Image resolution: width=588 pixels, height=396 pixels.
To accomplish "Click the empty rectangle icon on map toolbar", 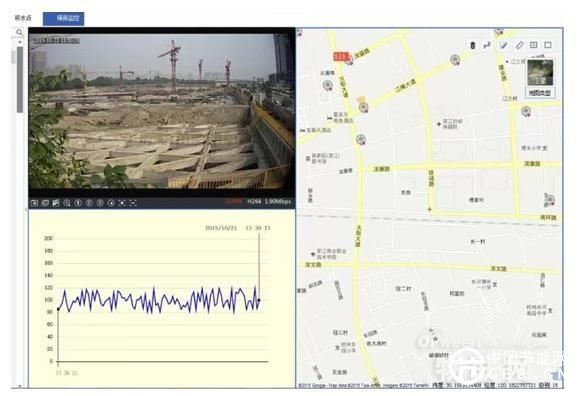I will [548, 45].
